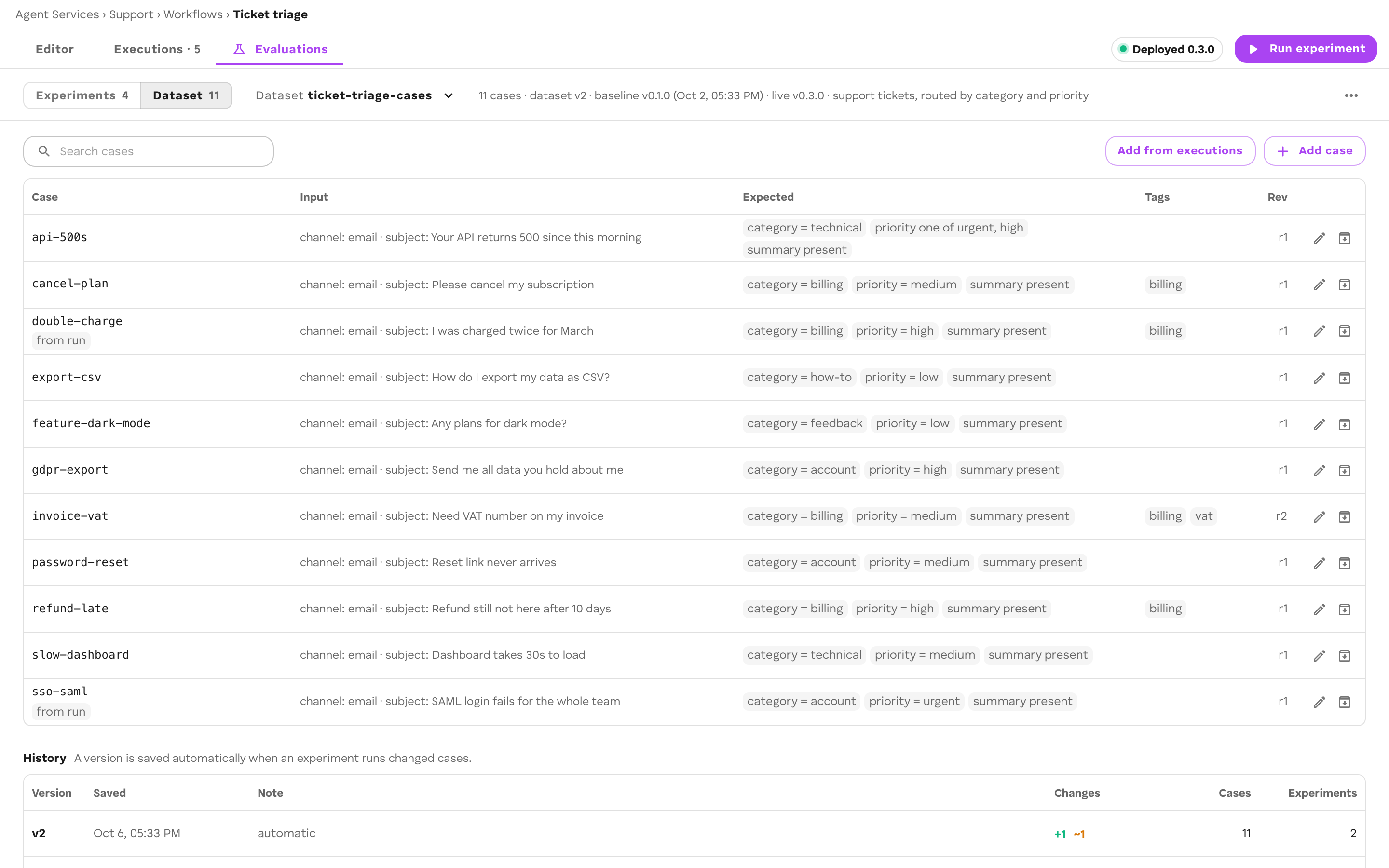Select the Evaluations tab
Screen dimensions: 1389x868
tap(280, 49)
